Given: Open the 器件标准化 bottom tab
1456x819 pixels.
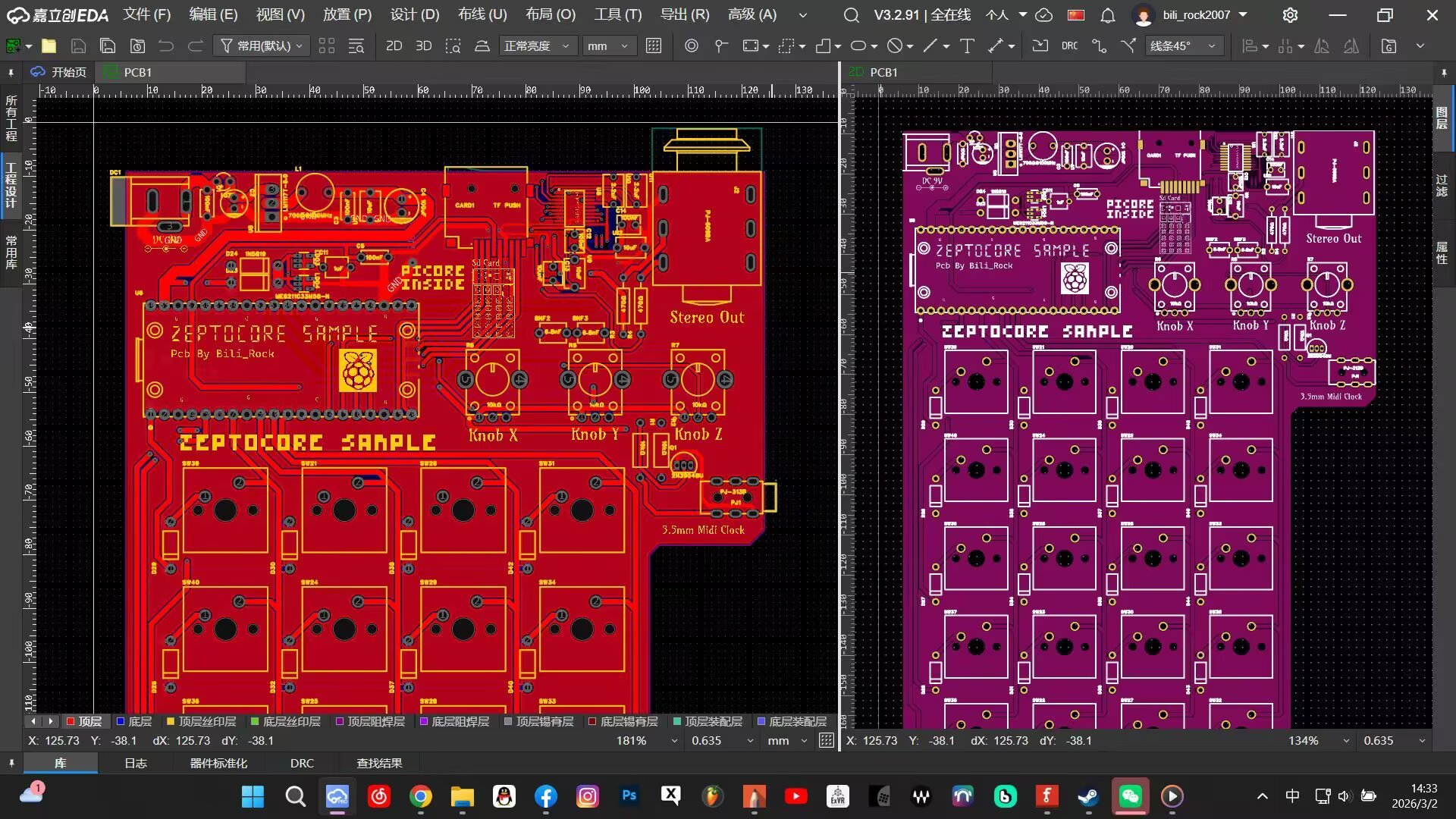Looking at the screenshot, I should [x=218, y=763].
